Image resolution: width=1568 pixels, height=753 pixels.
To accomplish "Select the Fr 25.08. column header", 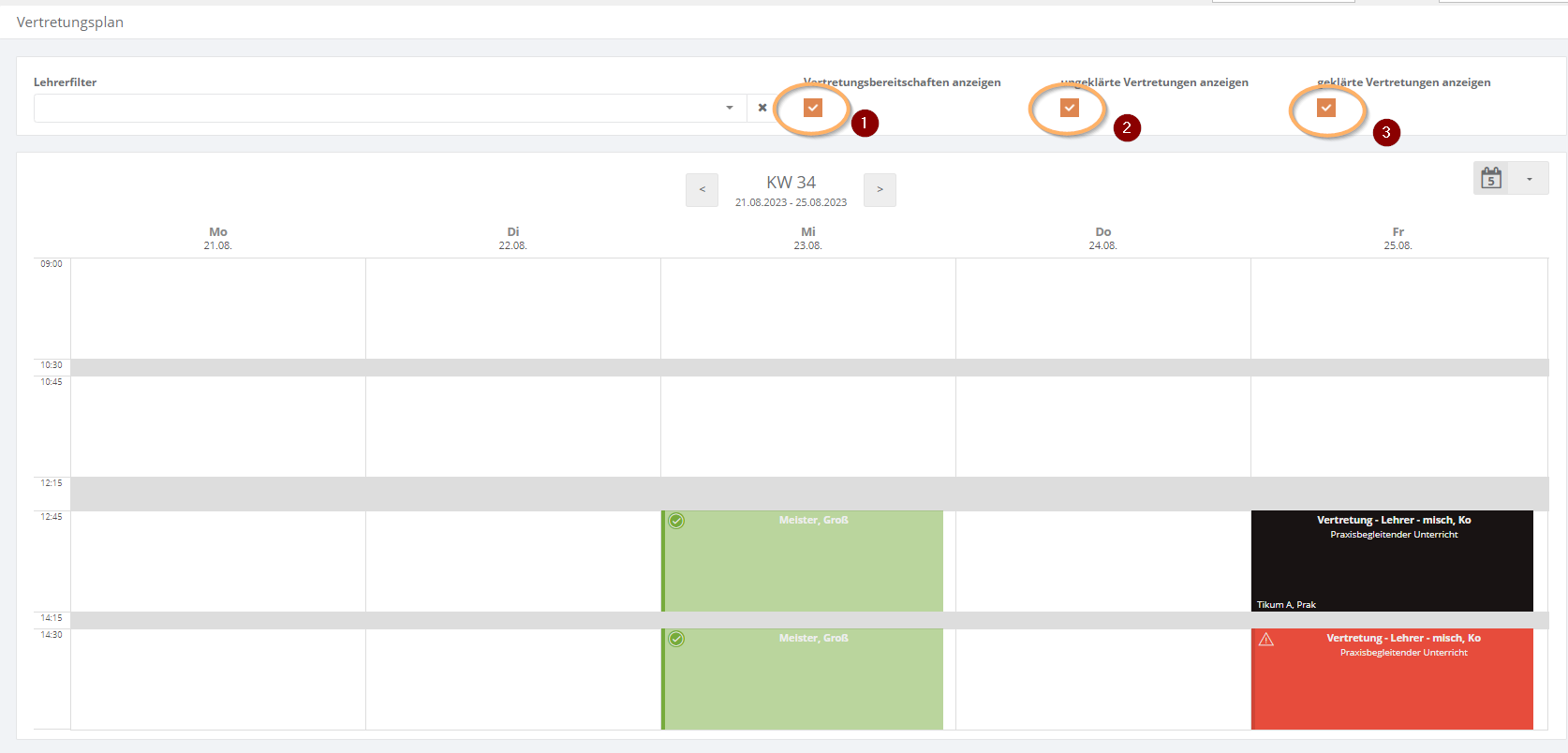I will point(1398,238).
